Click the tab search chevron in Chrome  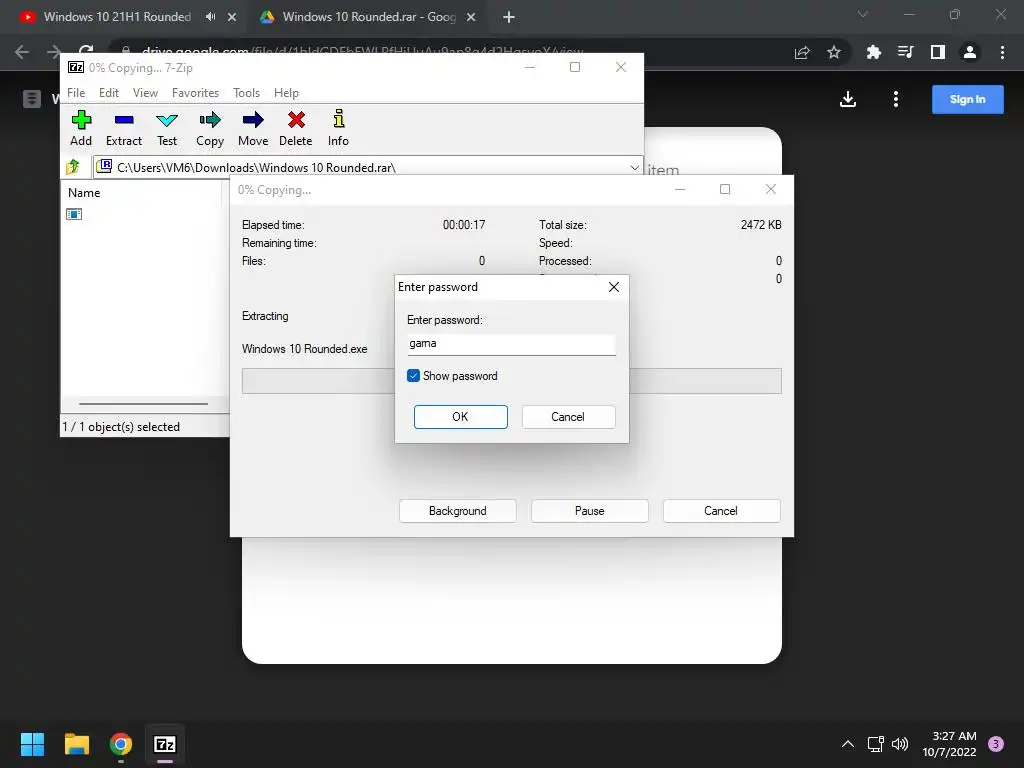click(x=863, y=14)
